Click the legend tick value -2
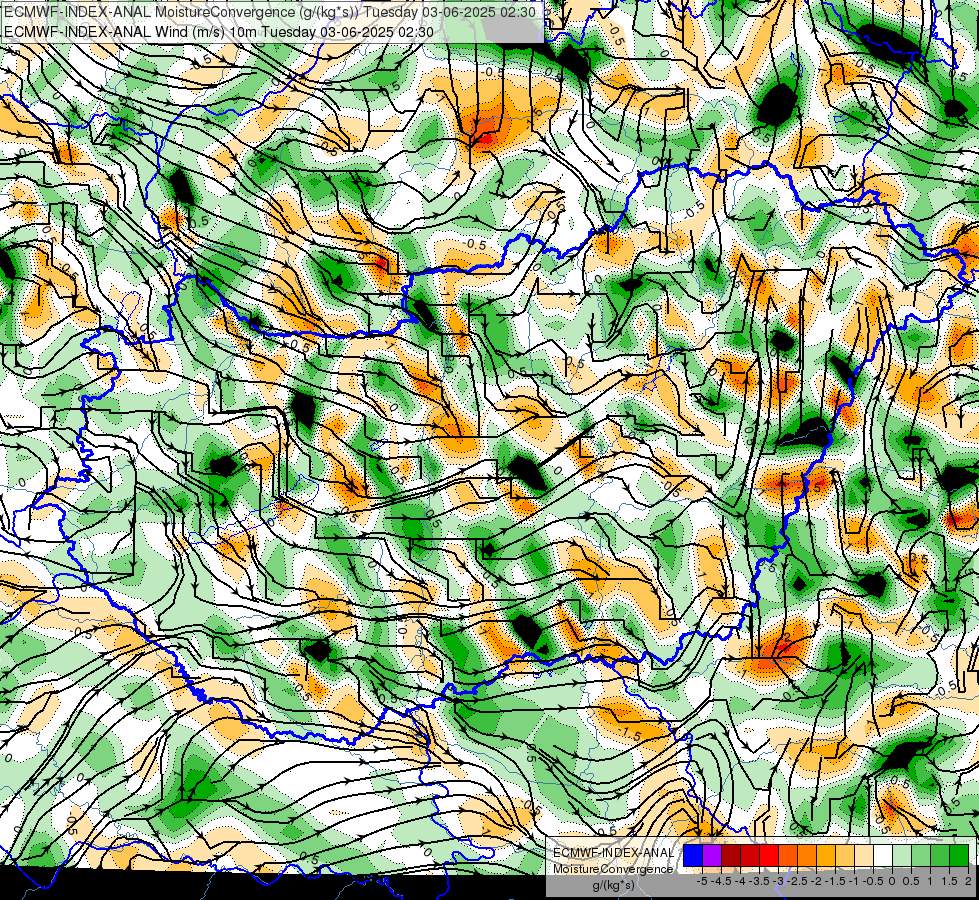The height and width of the screenshot is (900, 979). [x=817, y=881]
